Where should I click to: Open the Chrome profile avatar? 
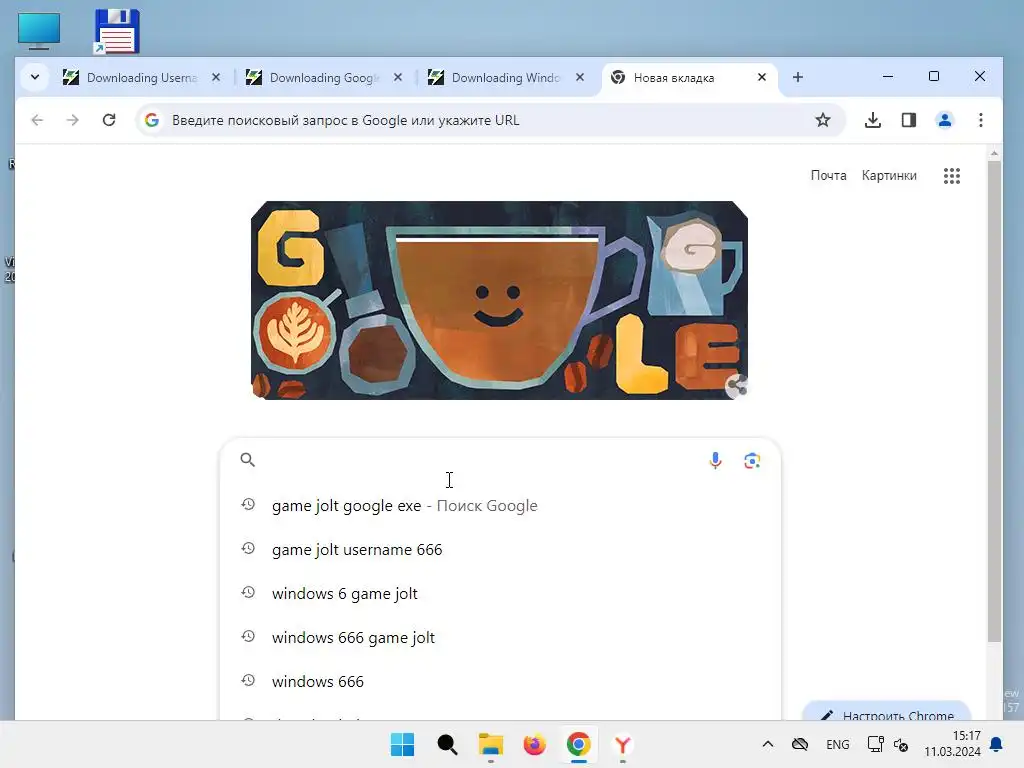pyautogui.click(x=944, y=120)
